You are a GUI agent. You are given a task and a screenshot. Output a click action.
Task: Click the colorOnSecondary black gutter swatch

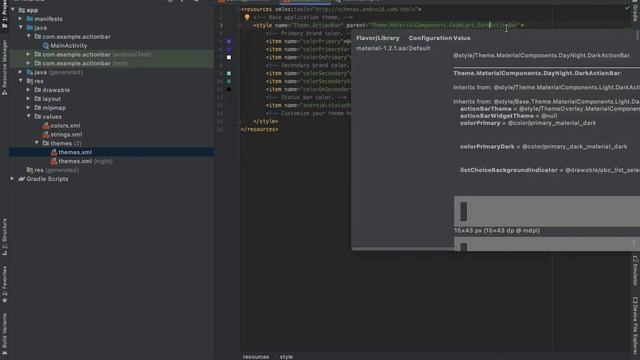click(229, 89)
